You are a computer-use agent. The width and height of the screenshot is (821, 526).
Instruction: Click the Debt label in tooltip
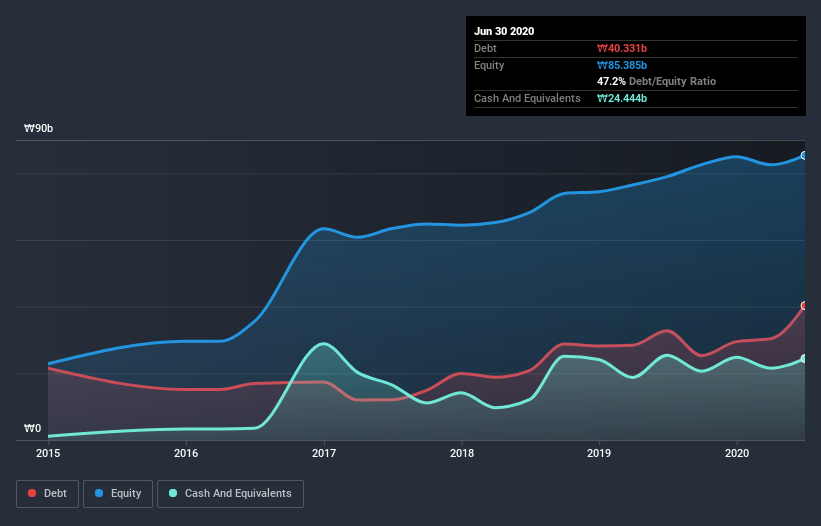coord(485,49)
